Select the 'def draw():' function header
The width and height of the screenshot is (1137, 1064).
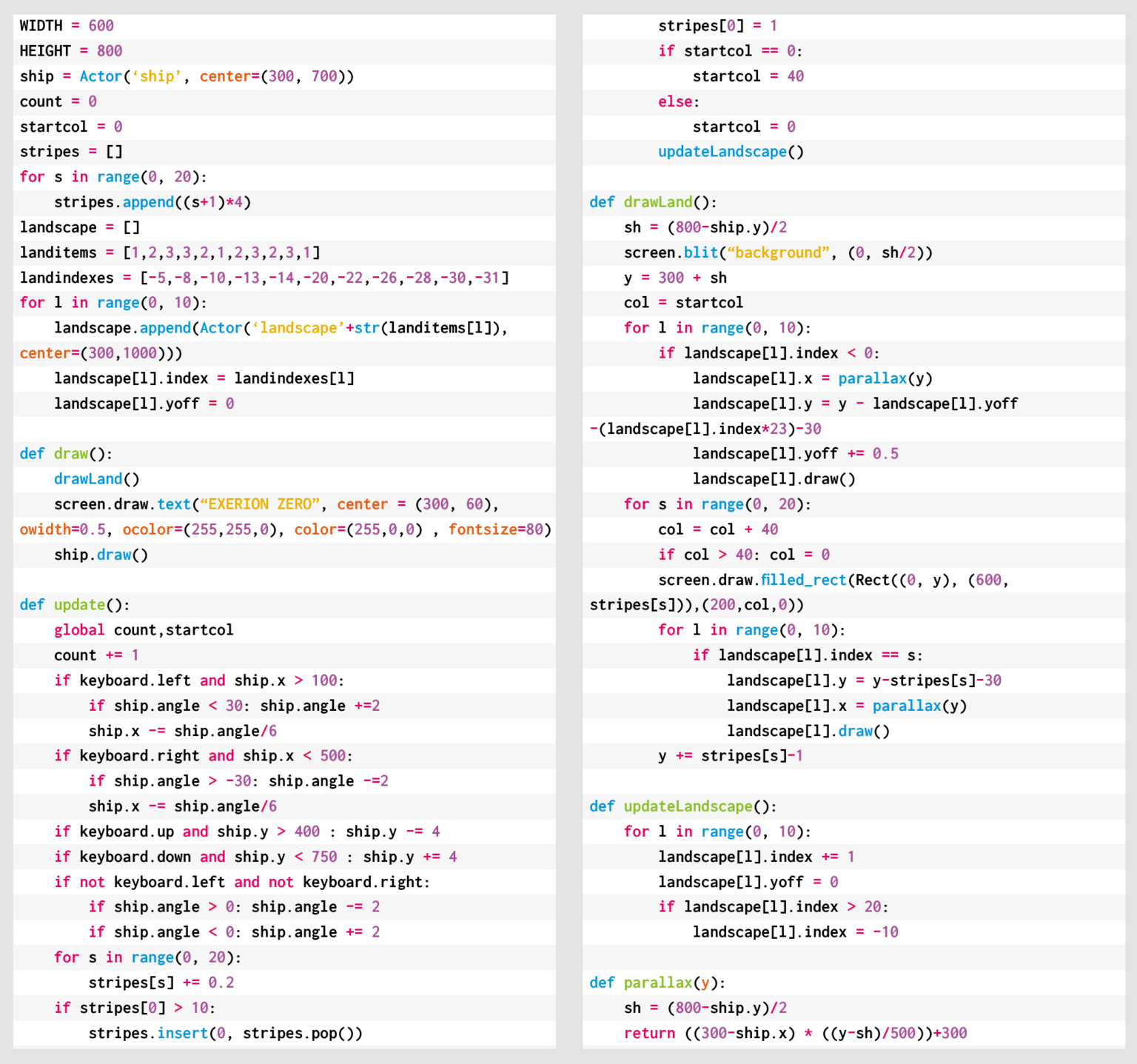coord(66,454)
